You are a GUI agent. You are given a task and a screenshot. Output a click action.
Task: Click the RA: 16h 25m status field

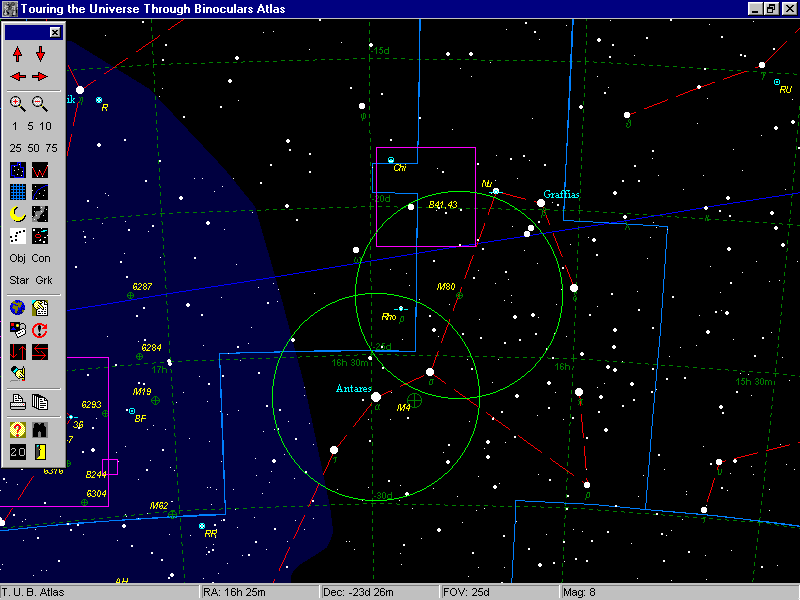pyautogui.click(x=259, y=592)
